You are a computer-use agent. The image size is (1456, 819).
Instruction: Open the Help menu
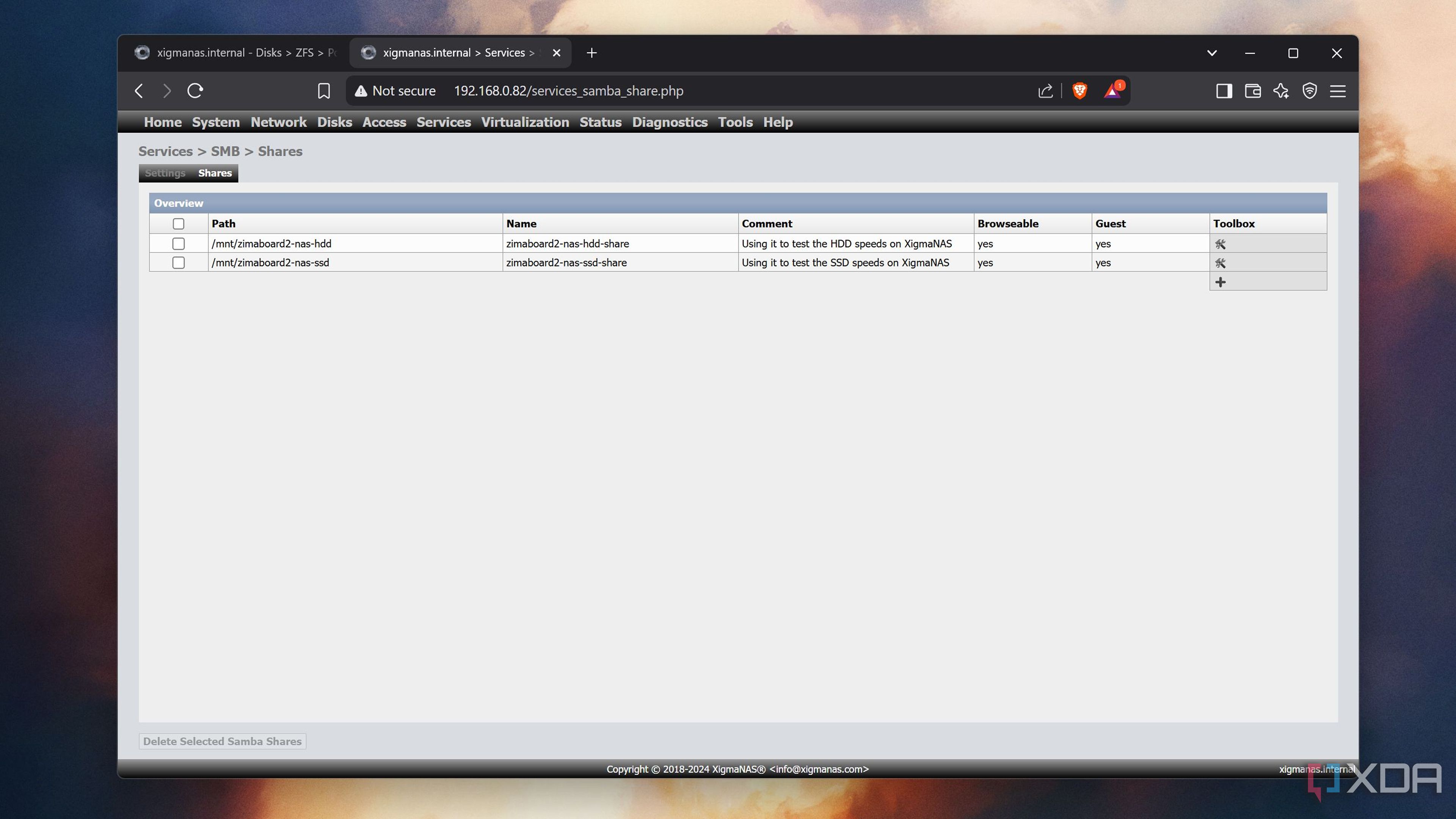tap(778, 122)
